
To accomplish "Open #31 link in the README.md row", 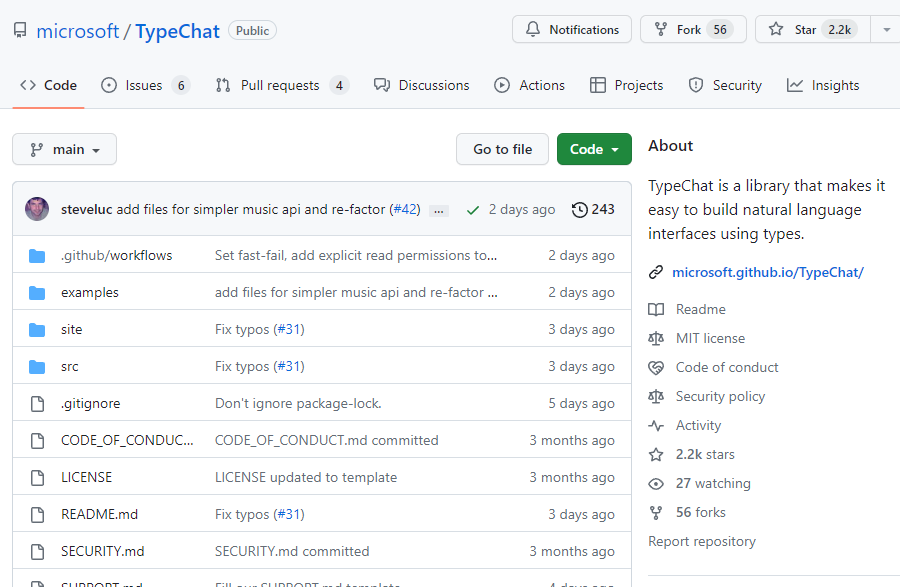I will 289,514.
